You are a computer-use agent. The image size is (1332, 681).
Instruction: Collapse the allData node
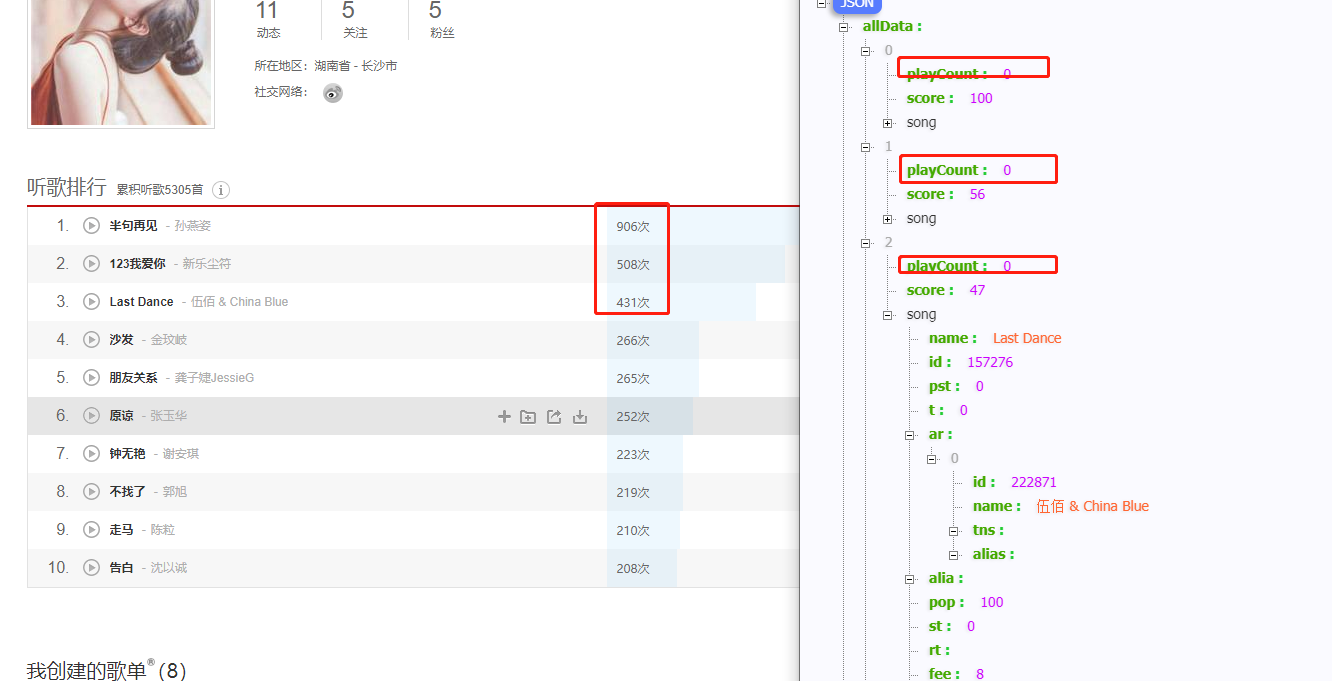(844, 27)
